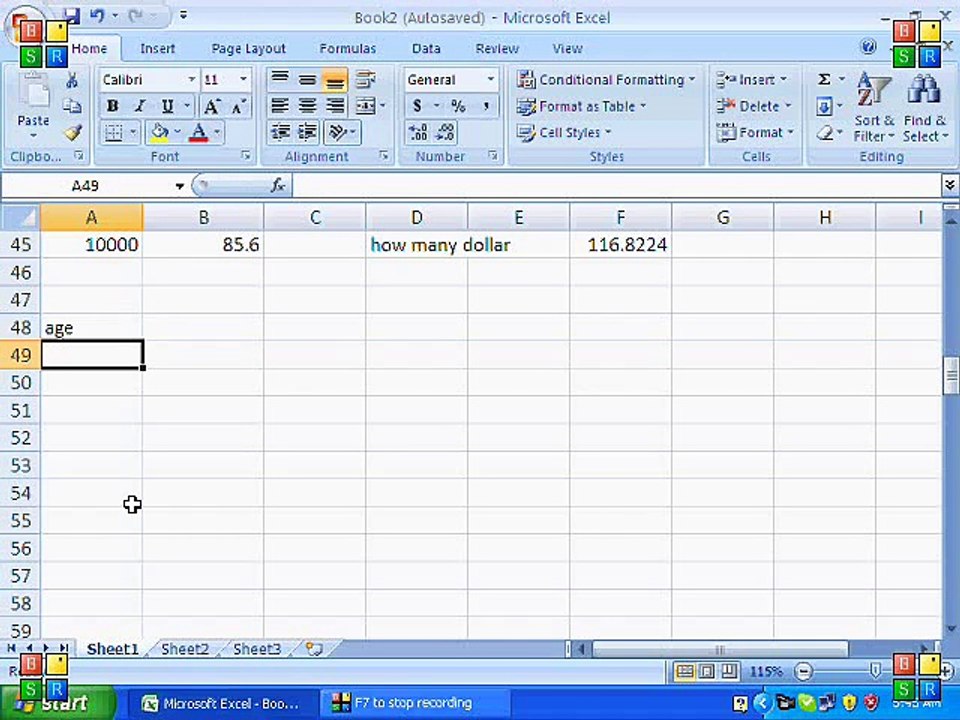Image resolution: width=960 pixels, height=720 pixels.
Task: Align text to middle vertically
Action: pos(307,80)
